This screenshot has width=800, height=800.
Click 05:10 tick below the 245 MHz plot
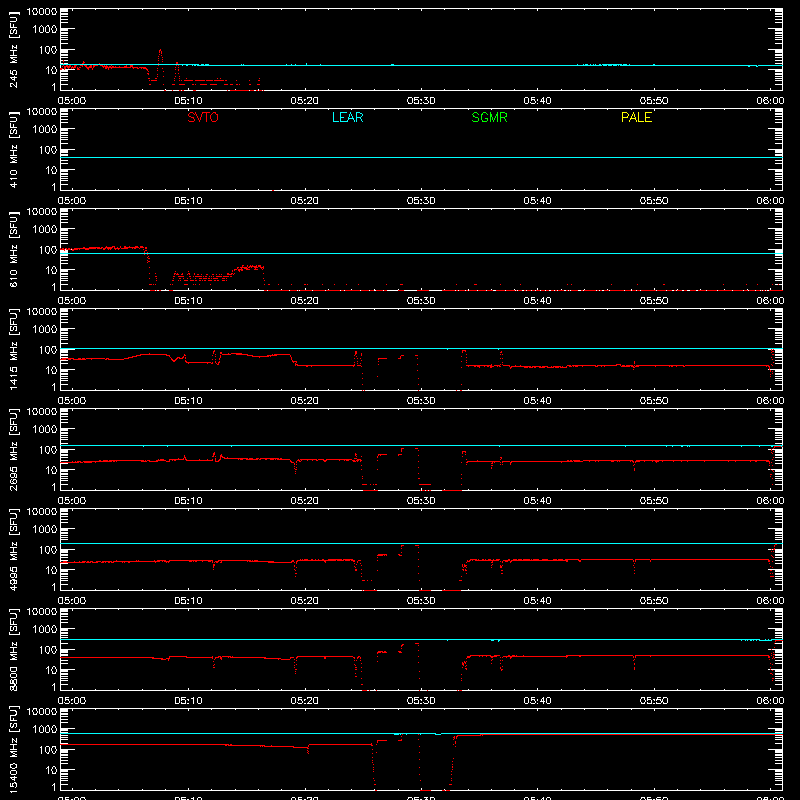pos(188,101)
